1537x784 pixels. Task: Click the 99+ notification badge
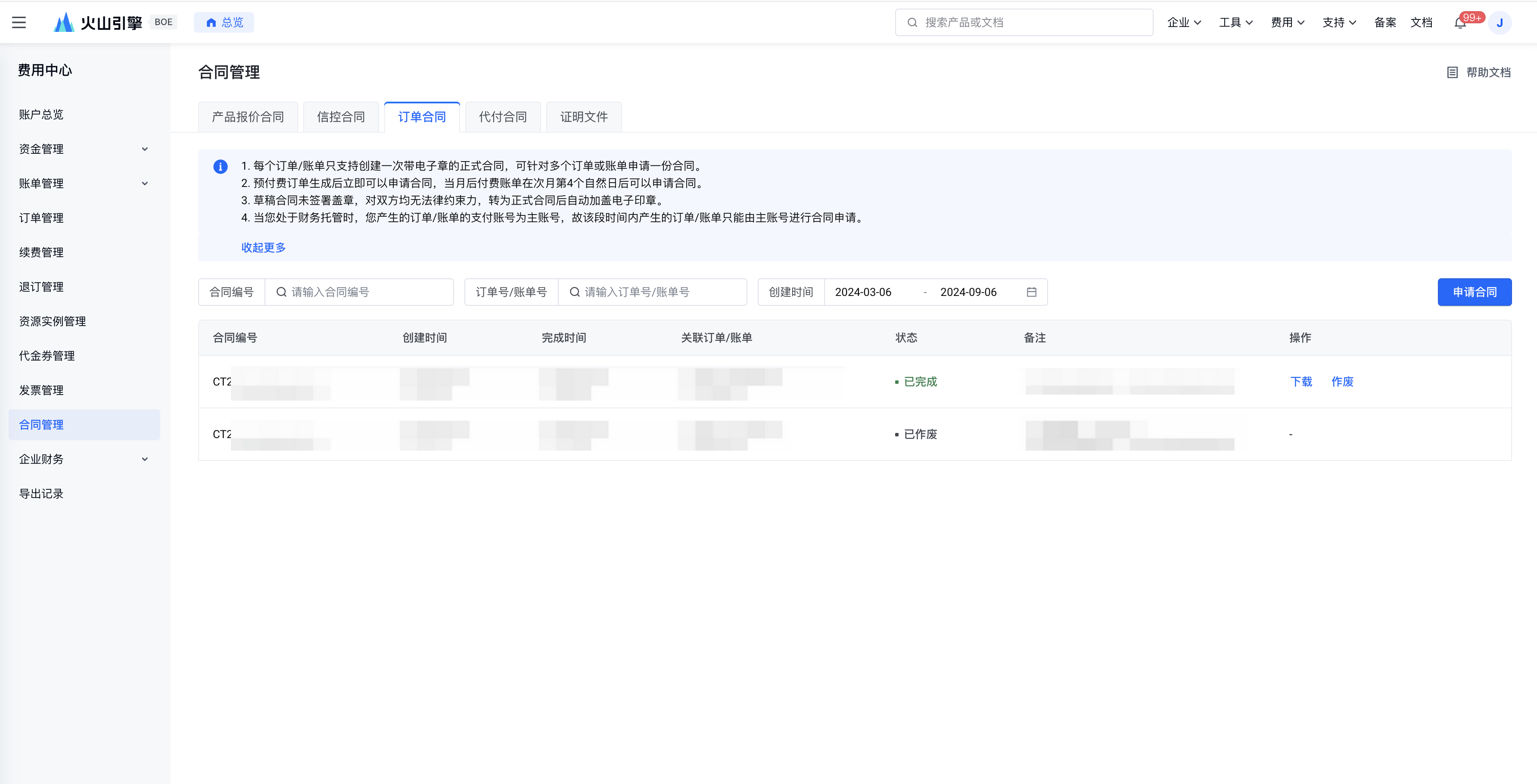point(1472,17)
